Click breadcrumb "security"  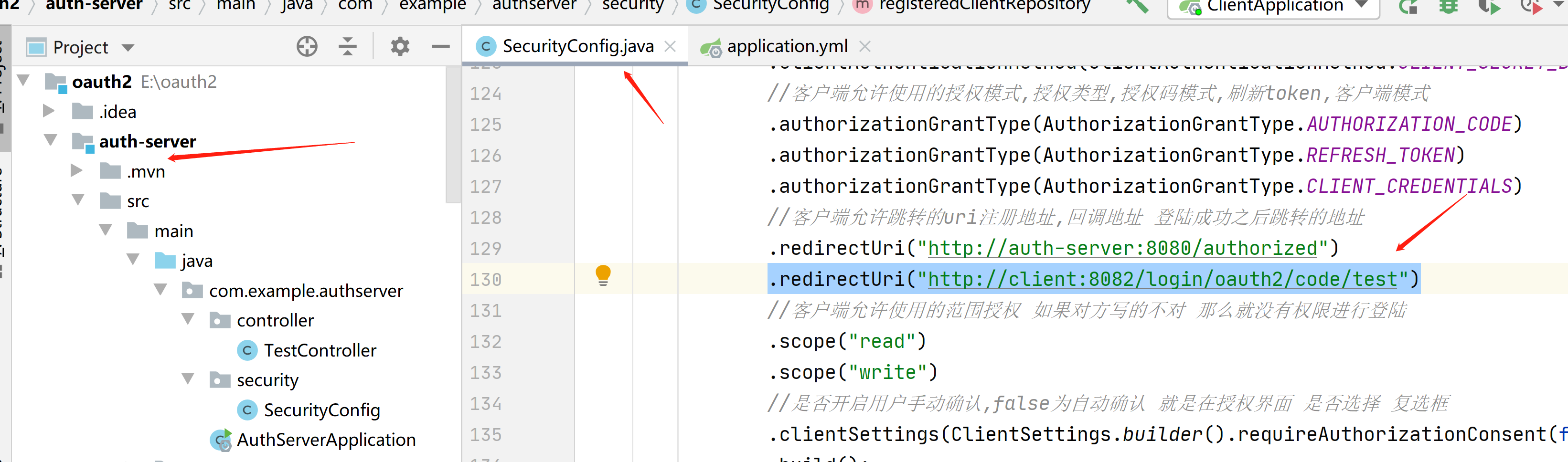(x=632, y=6)
